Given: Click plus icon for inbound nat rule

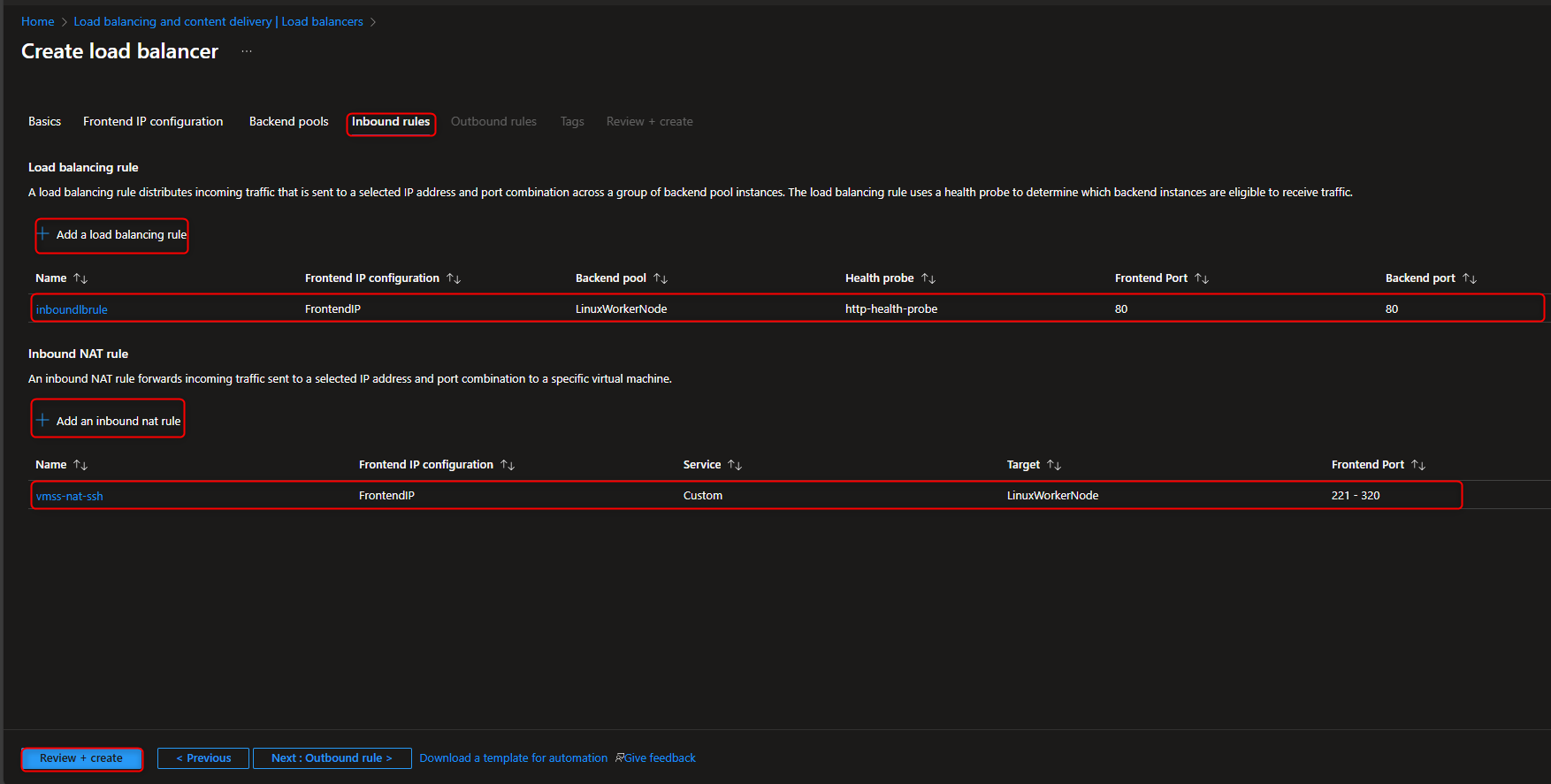Looking at the screenshot, I should [x=42, y=421].
